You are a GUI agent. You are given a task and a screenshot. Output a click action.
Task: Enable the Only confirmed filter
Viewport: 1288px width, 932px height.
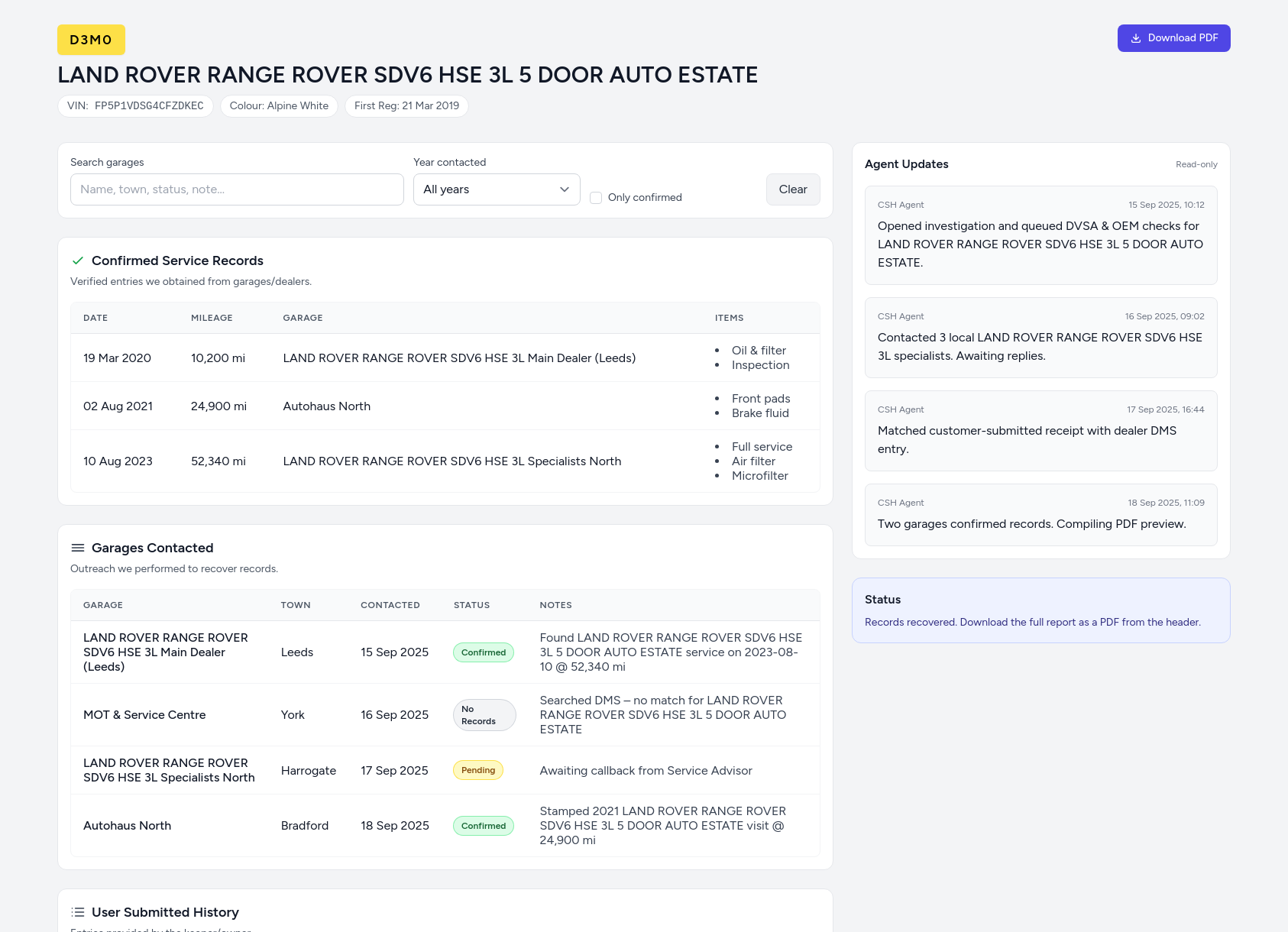click(x=596, y=197)
